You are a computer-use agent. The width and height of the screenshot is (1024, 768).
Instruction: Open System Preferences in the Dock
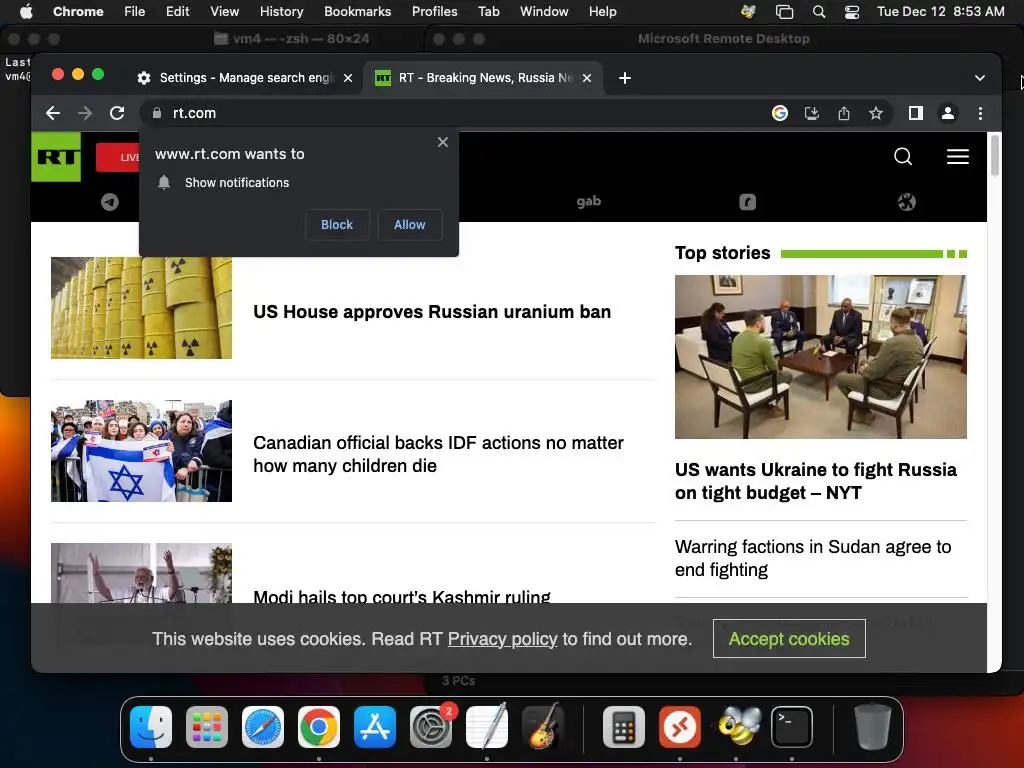click(431, 726)
